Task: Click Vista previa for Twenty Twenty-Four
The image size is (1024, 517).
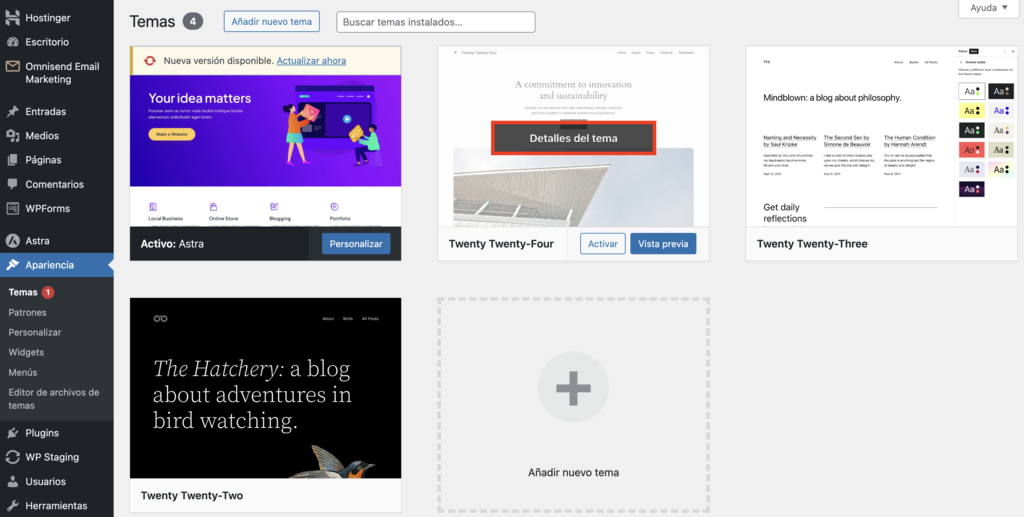Action: click(x=663, y=243)
